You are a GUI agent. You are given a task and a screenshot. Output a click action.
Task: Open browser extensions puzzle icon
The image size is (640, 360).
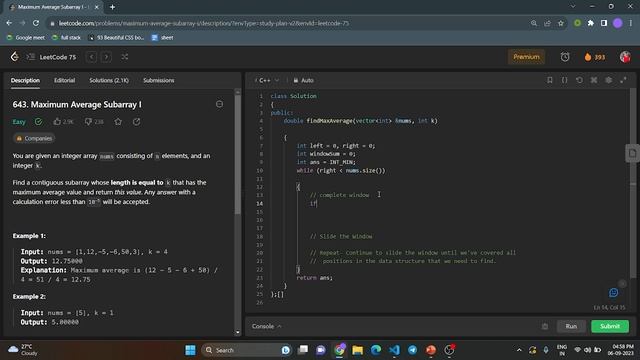[591, 23]
